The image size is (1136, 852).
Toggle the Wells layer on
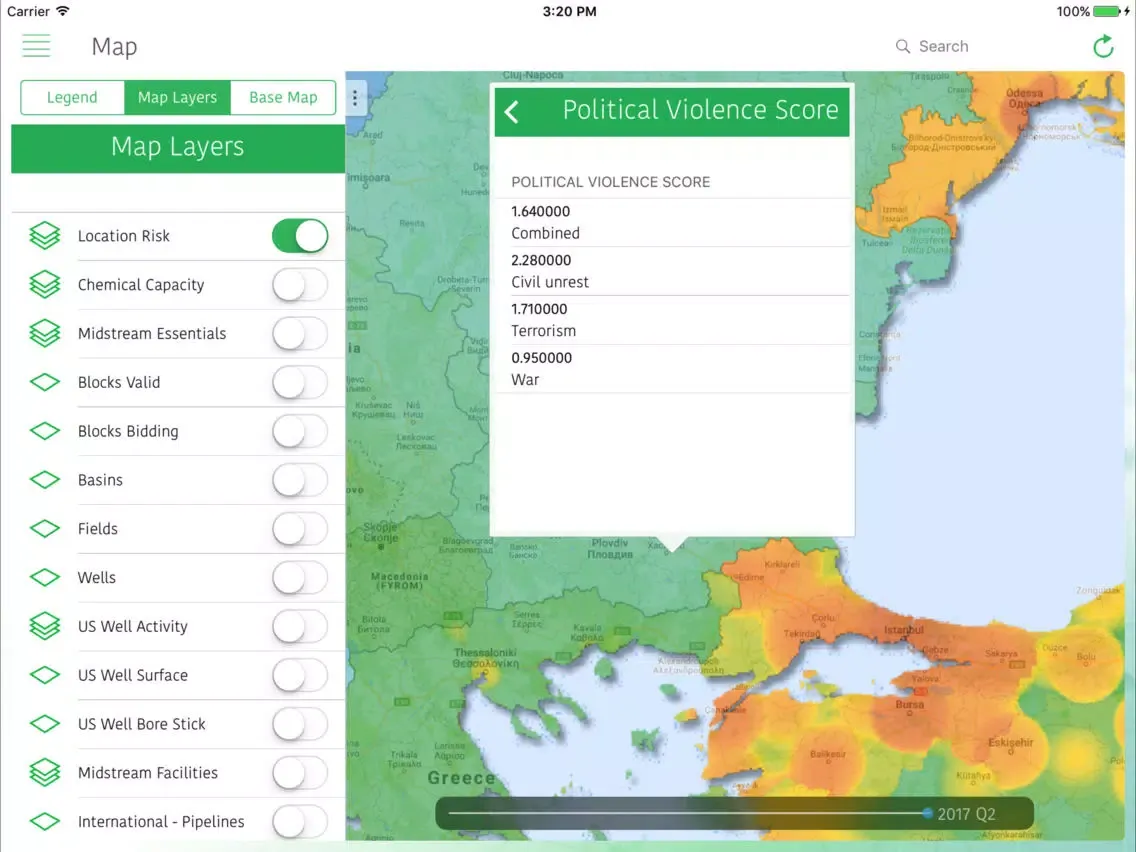300,577
